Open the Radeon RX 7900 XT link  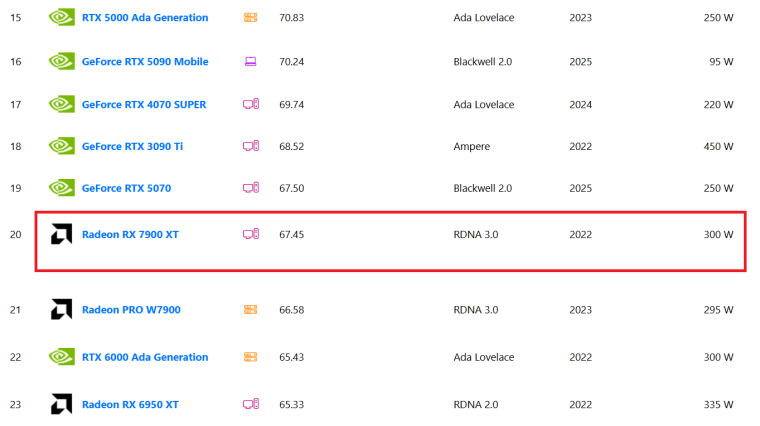click(x=130, y=235)
